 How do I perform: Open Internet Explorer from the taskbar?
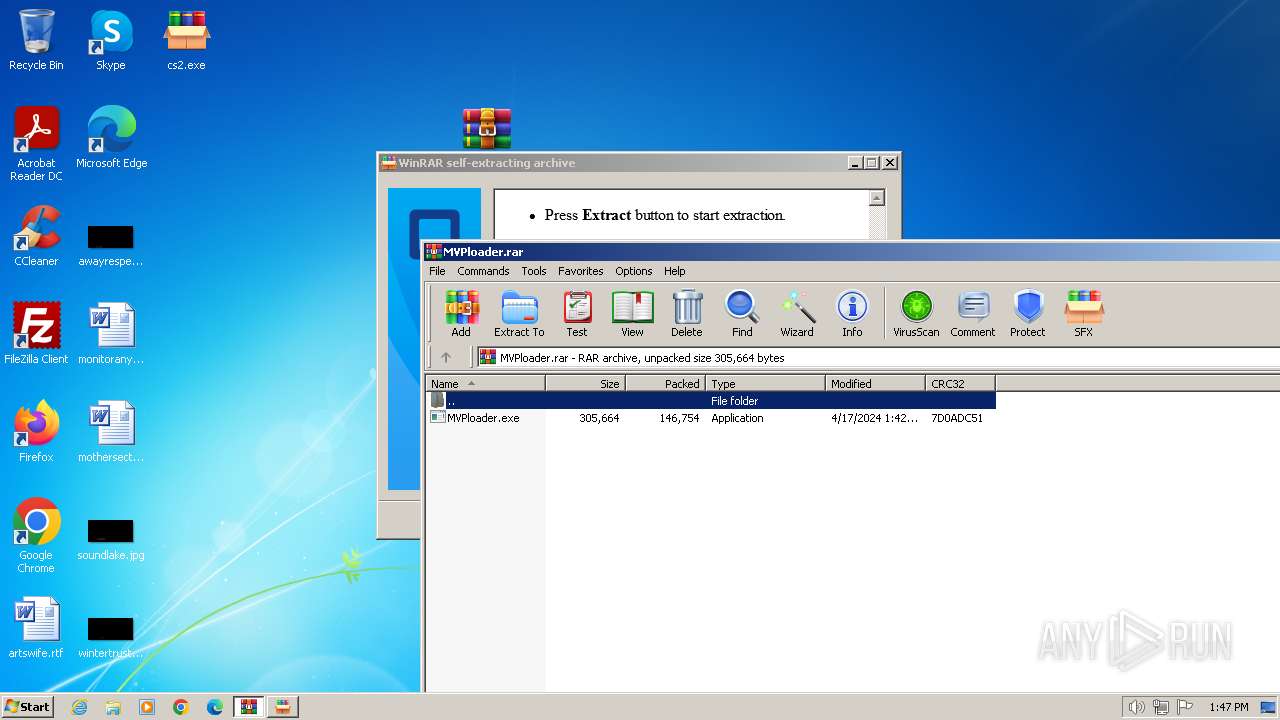pyautogui.click(x=79, y=707)
